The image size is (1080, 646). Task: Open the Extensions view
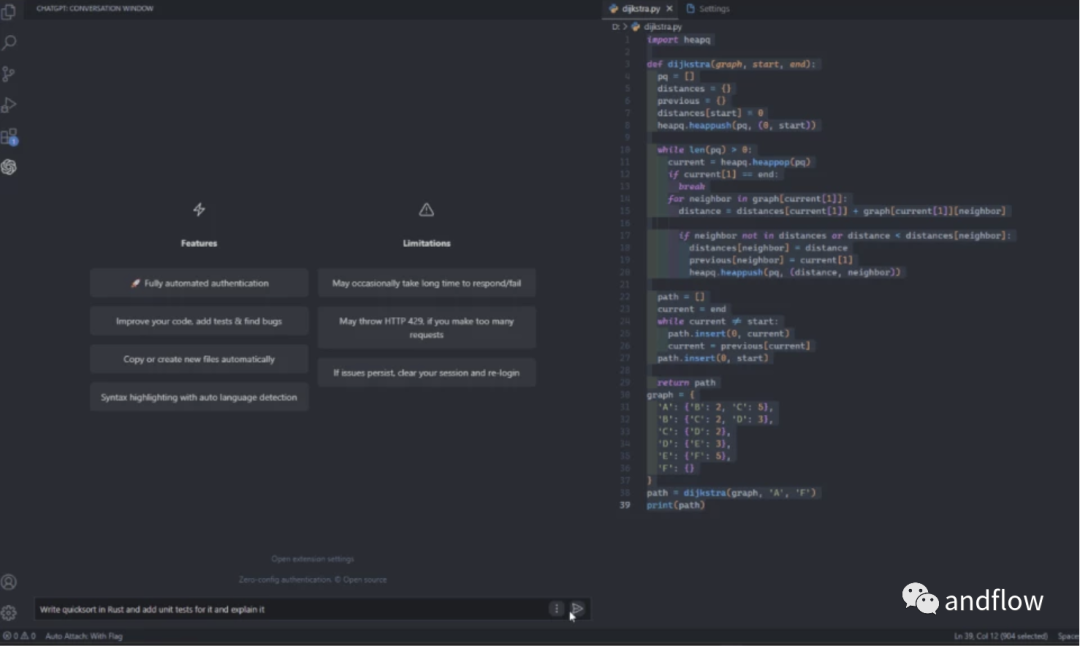pyautogui.click(x=9, y=136)
